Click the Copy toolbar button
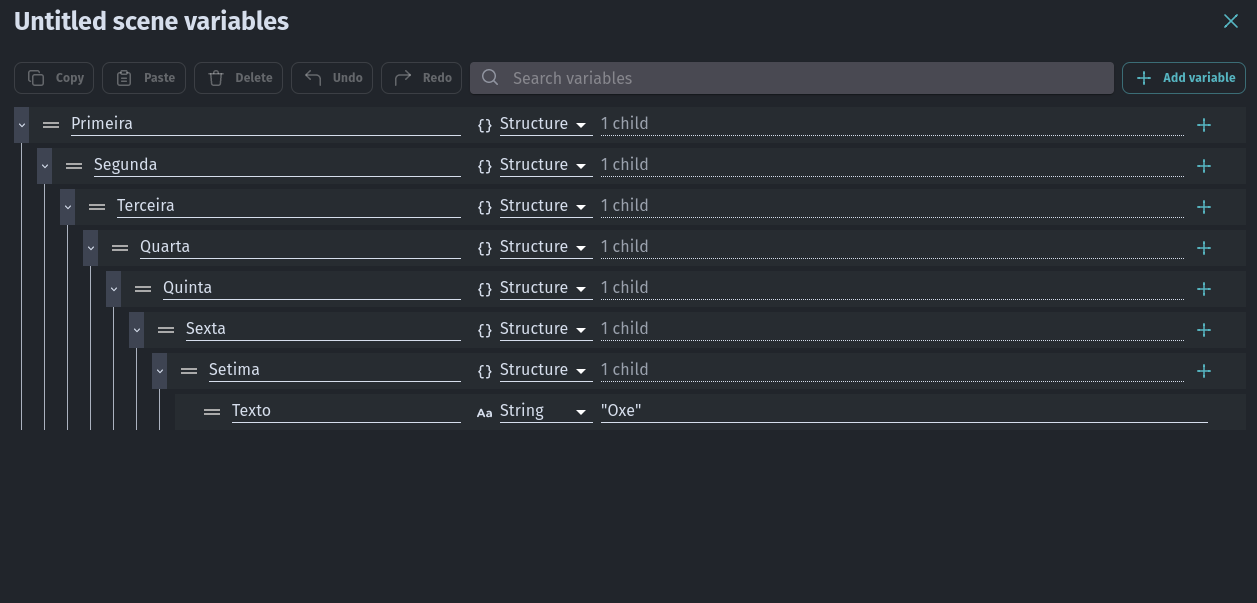Image resolution: width=1257 pixels, height=603 pixels. point(55,78)
